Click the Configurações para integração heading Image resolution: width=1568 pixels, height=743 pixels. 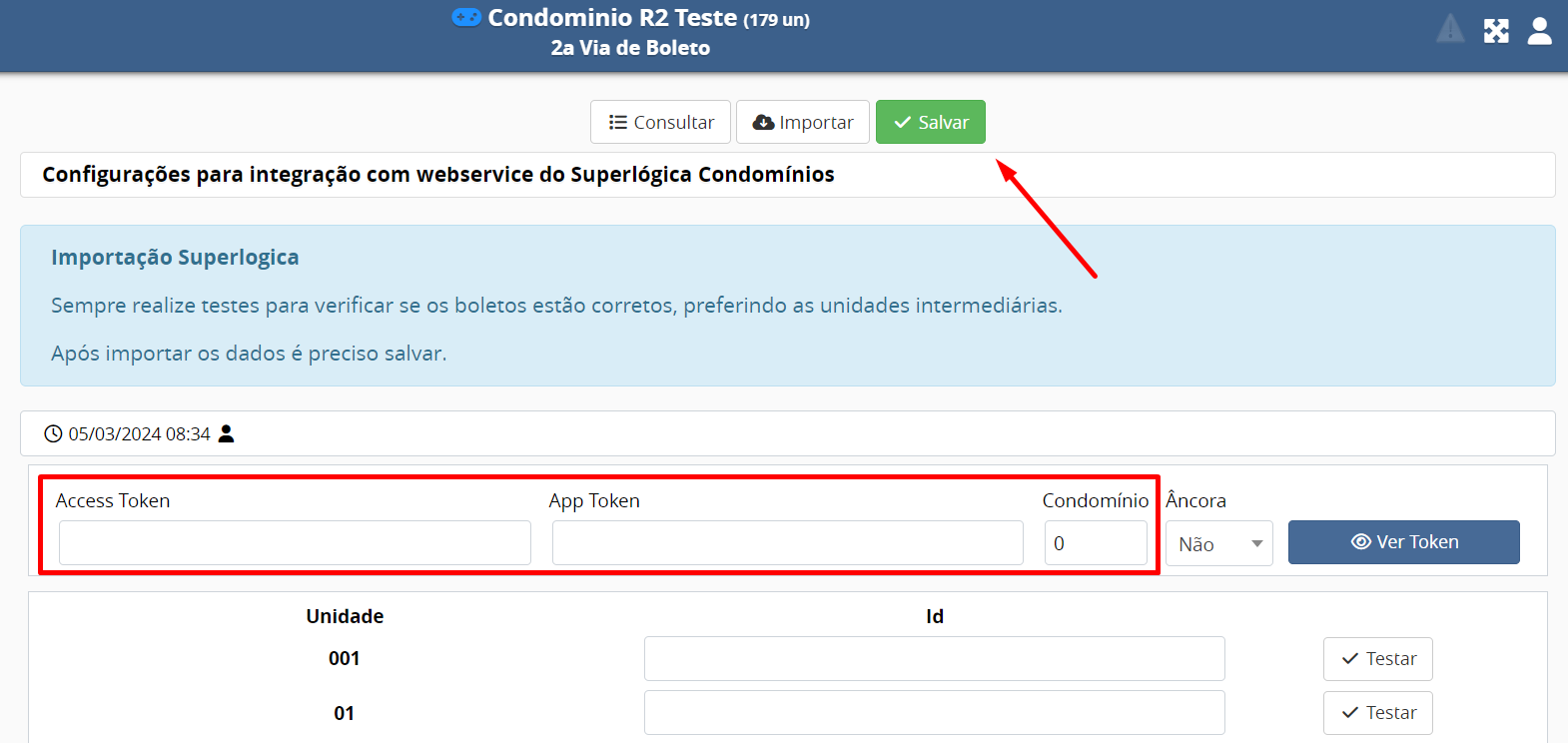(438, 175)
